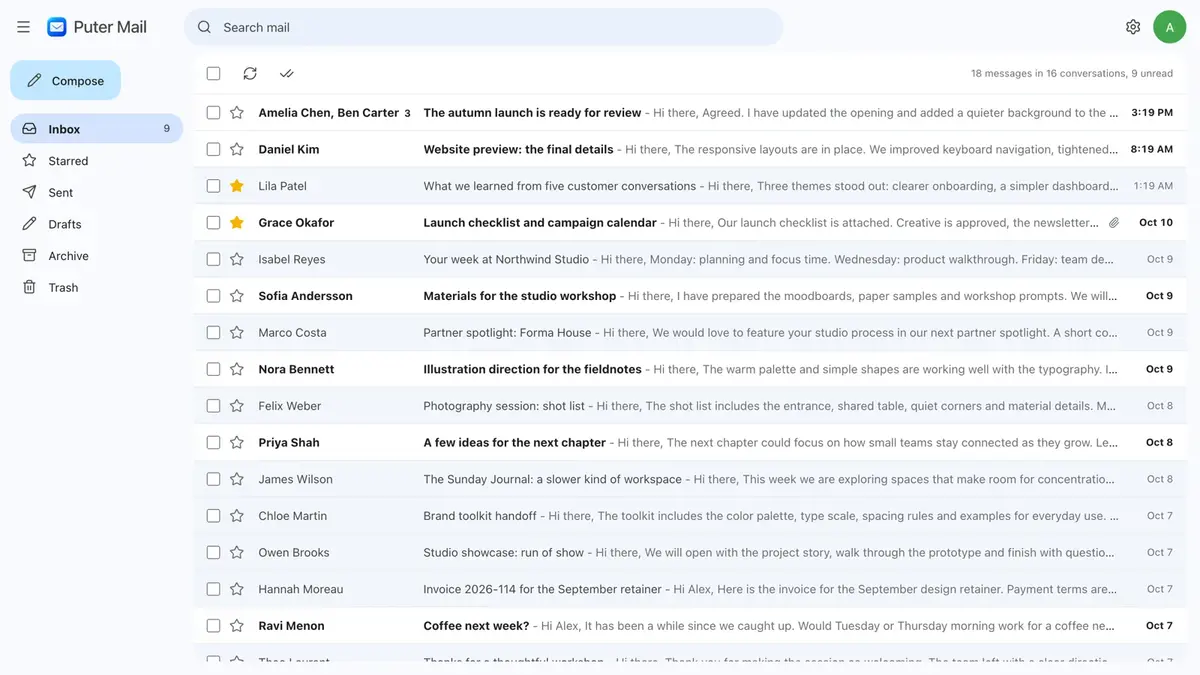
Task: Tick the Hannah Moreau email checkbox
Action: pos(213,589)
